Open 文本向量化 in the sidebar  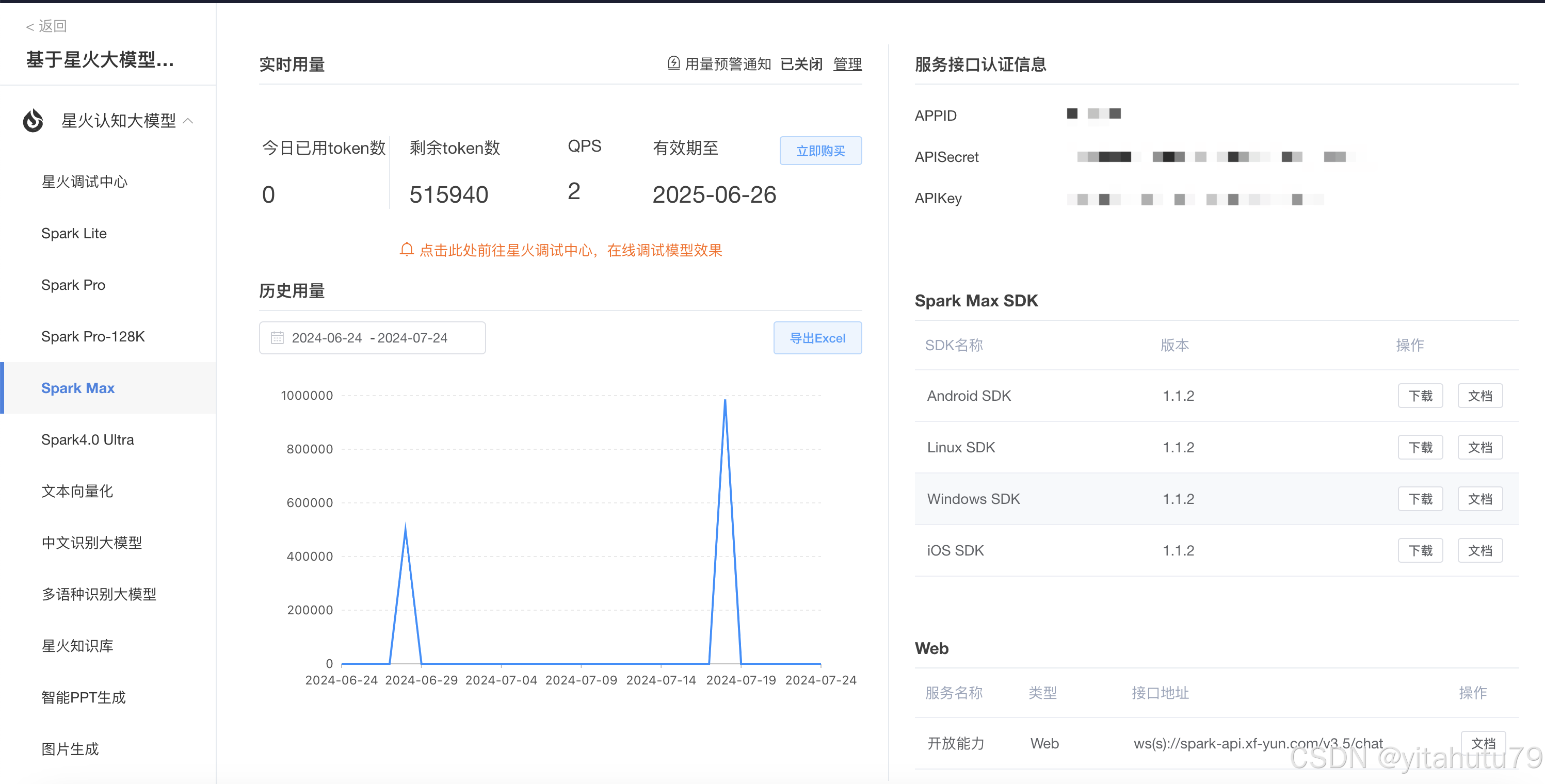tap(77, 491)
